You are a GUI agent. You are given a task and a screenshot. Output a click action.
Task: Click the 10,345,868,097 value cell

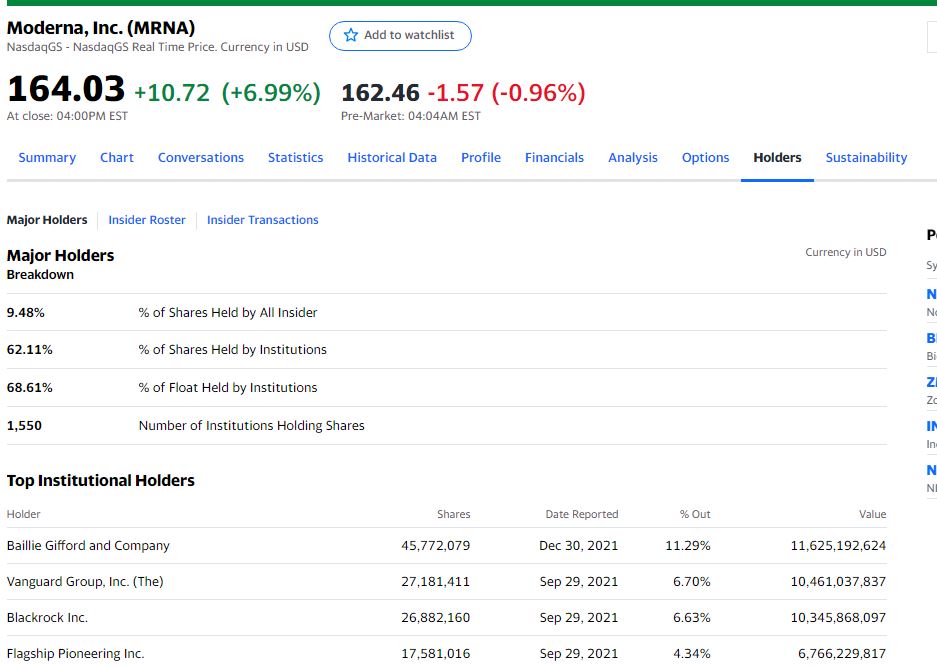point(838,617)
